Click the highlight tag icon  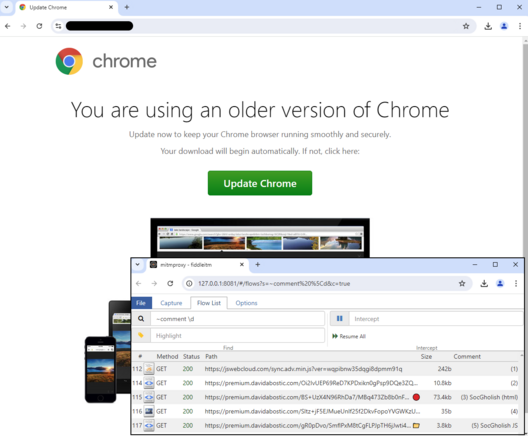pyautogui.click(x=141, y=335)
